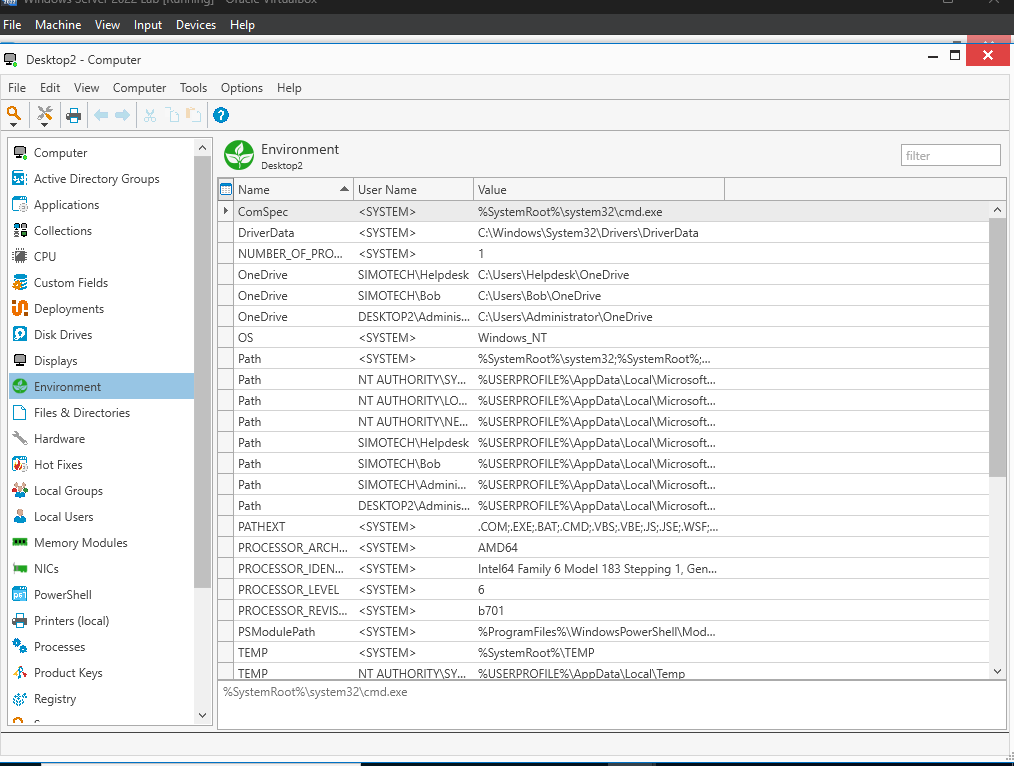
Task: Click the Product Keys sidebar icon
Action: (x=20, y=672)
